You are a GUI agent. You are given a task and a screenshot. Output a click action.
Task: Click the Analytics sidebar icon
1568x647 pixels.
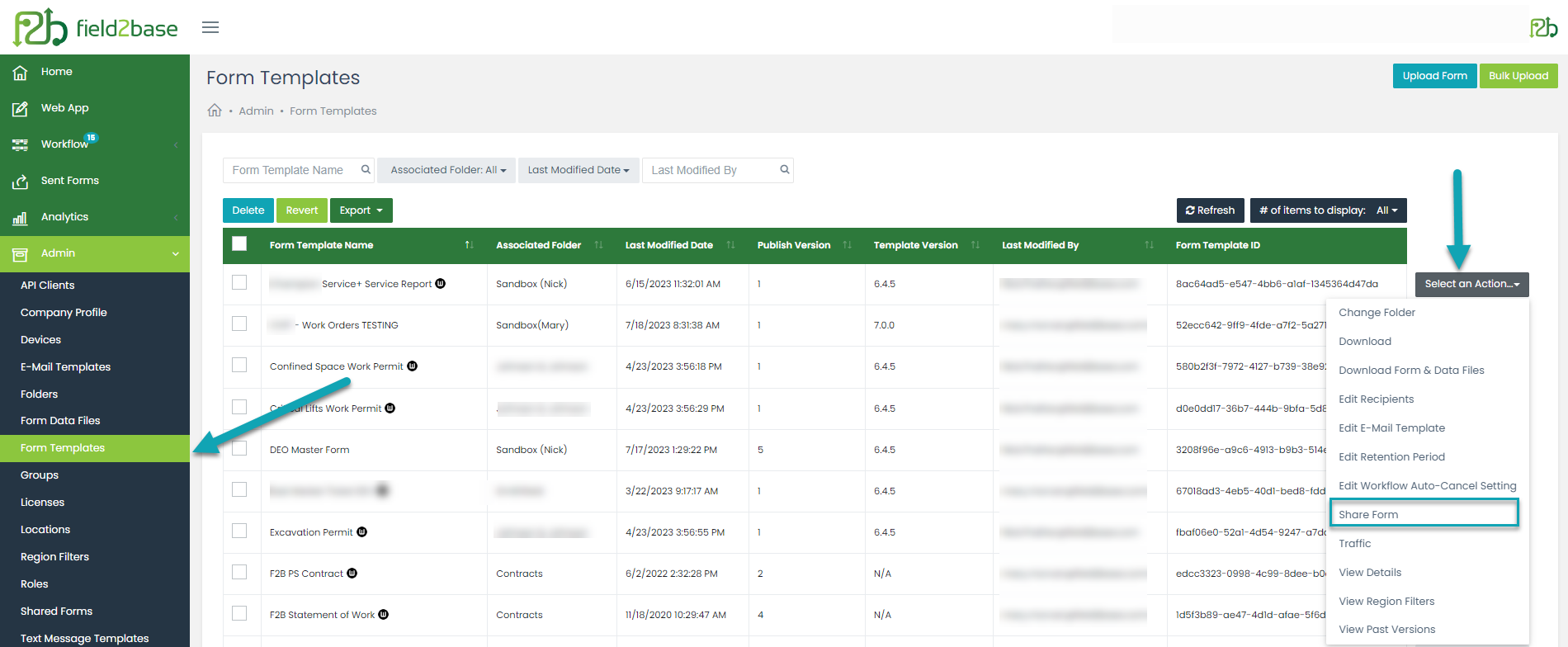[x=20, y=217]
